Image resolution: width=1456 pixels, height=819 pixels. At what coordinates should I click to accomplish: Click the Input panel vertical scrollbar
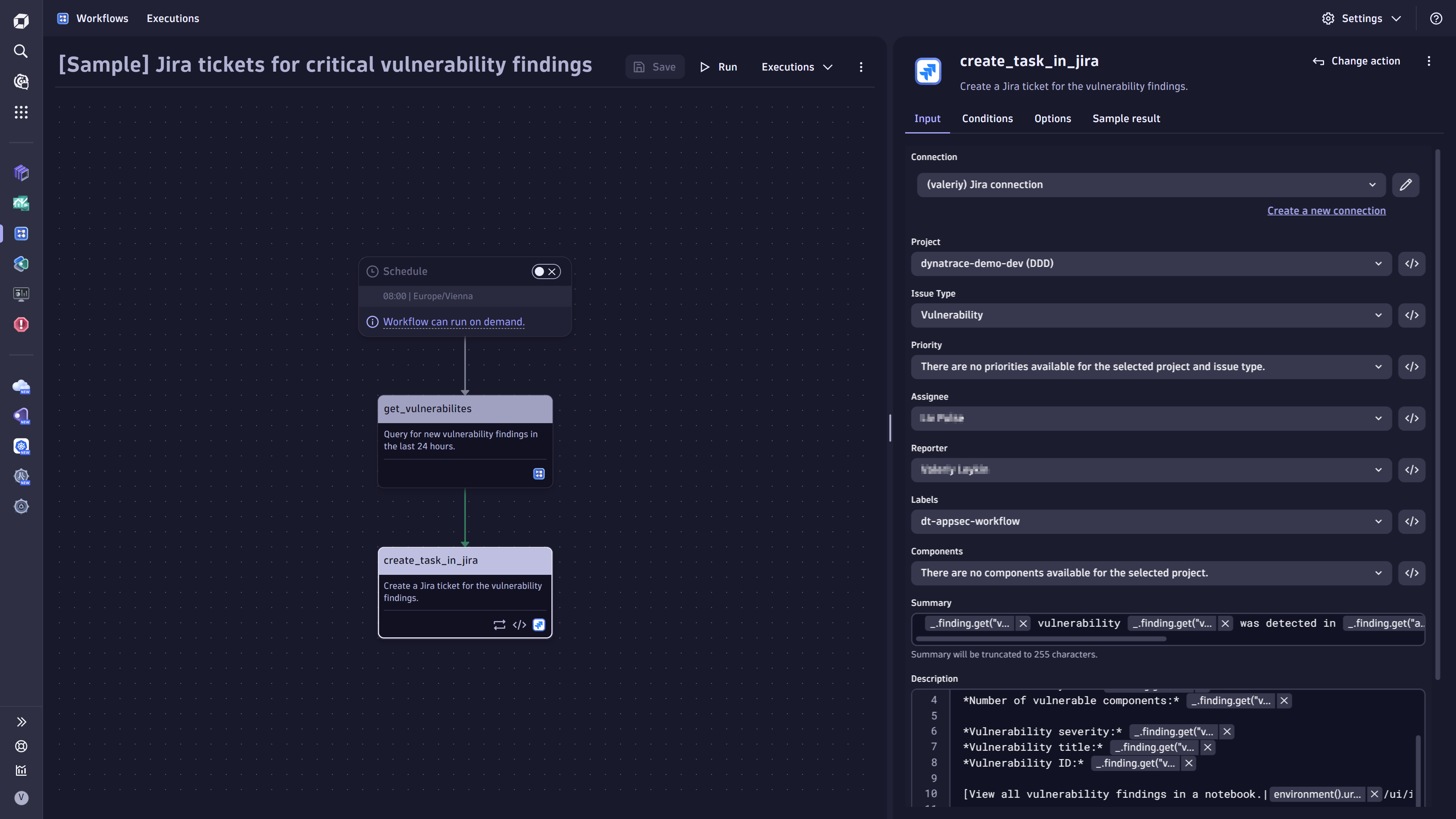click(1438, 414)
